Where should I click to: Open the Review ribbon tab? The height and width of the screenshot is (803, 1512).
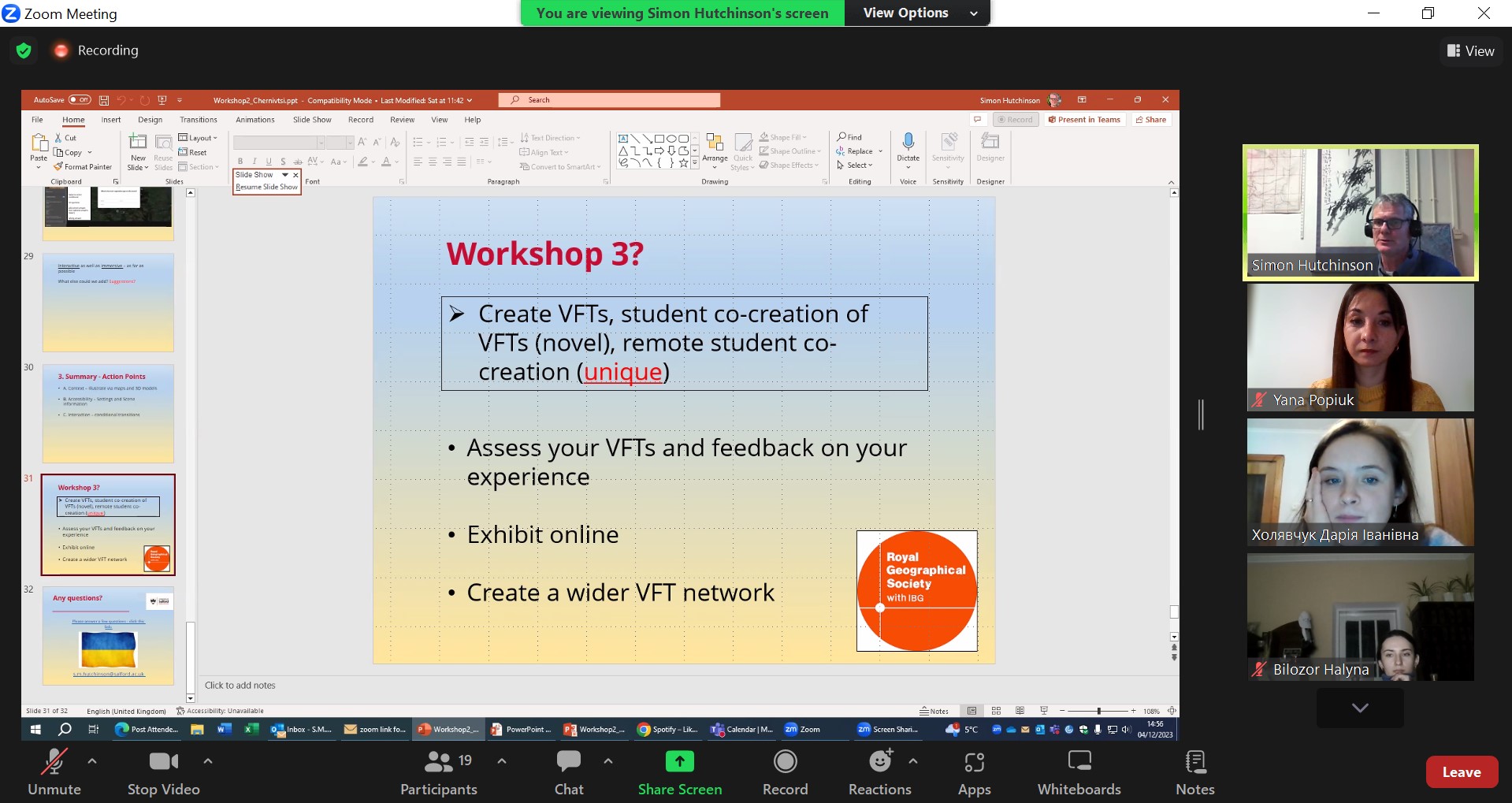[x=402, y=120]
